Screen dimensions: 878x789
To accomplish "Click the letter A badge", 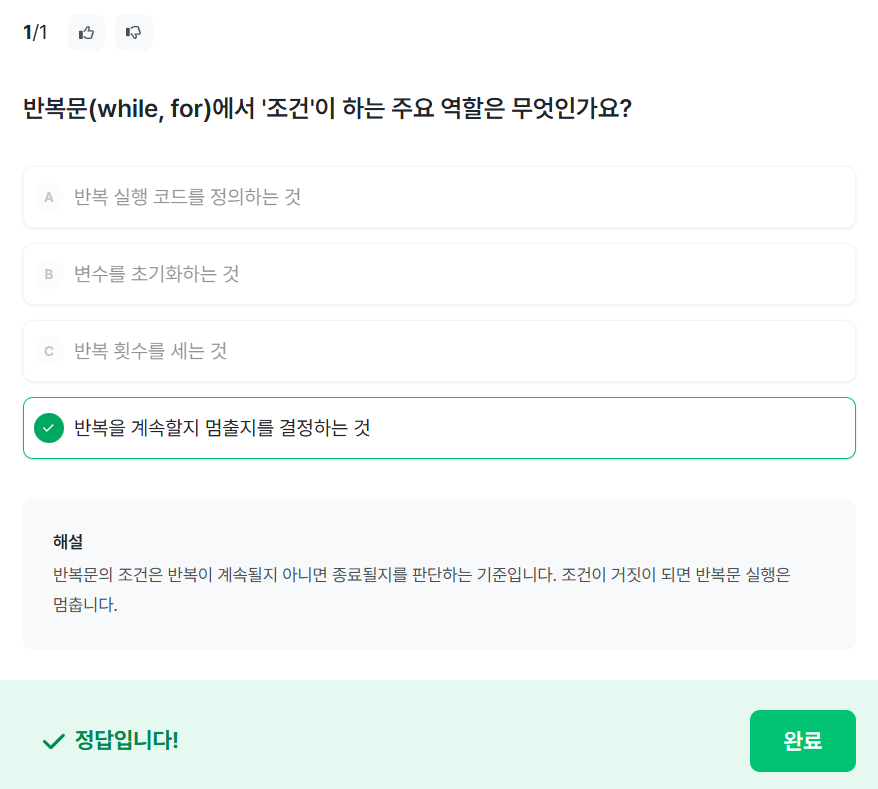I will point(48,197).
